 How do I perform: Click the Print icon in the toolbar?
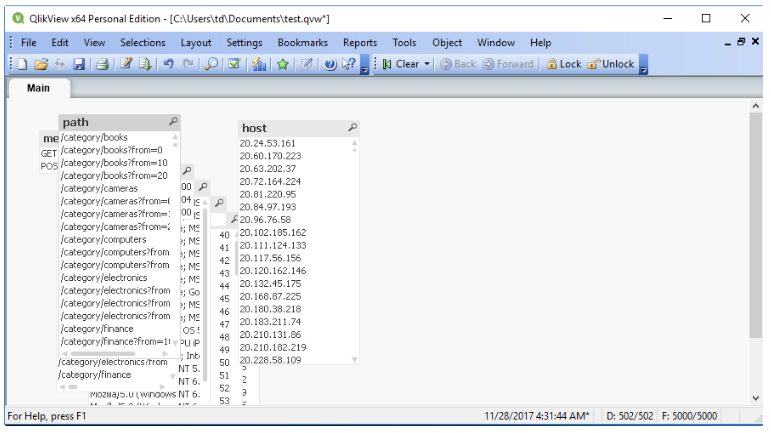click(x=102, y=64)
